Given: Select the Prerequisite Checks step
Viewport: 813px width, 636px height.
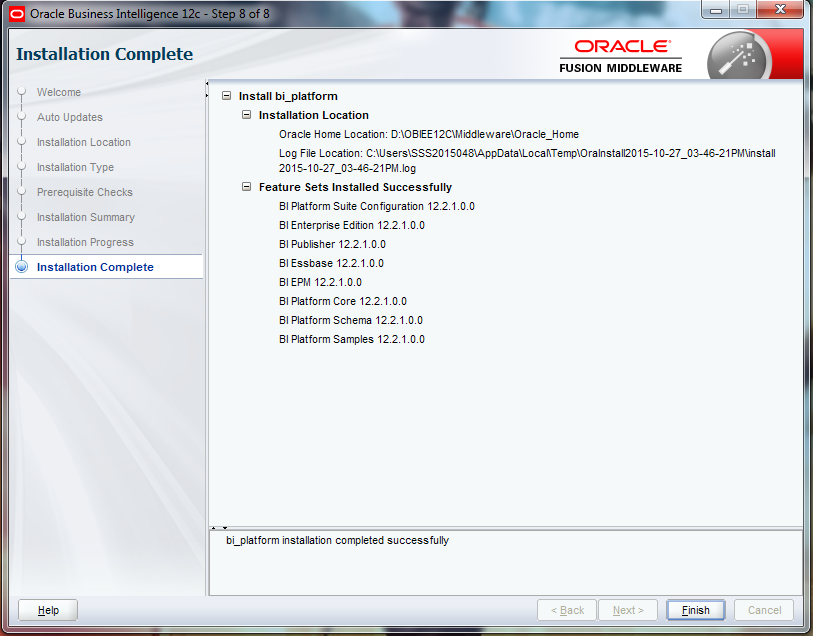Looking at the screenshot, I should (85, 192).
